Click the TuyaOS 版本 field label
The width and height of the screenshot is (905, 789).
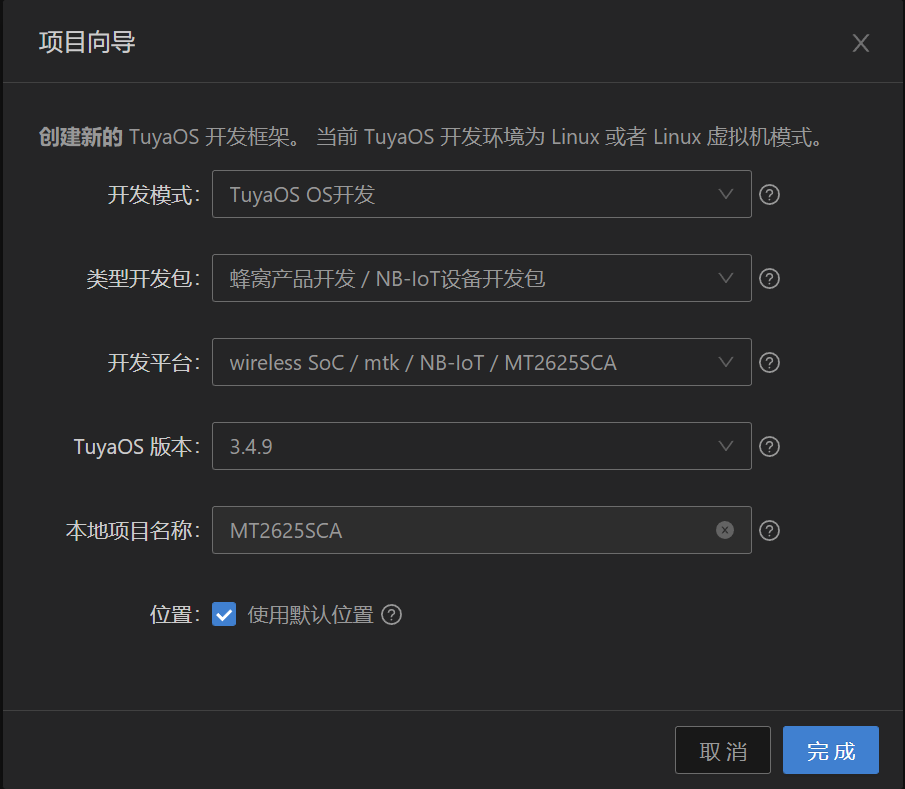(137, 447)
